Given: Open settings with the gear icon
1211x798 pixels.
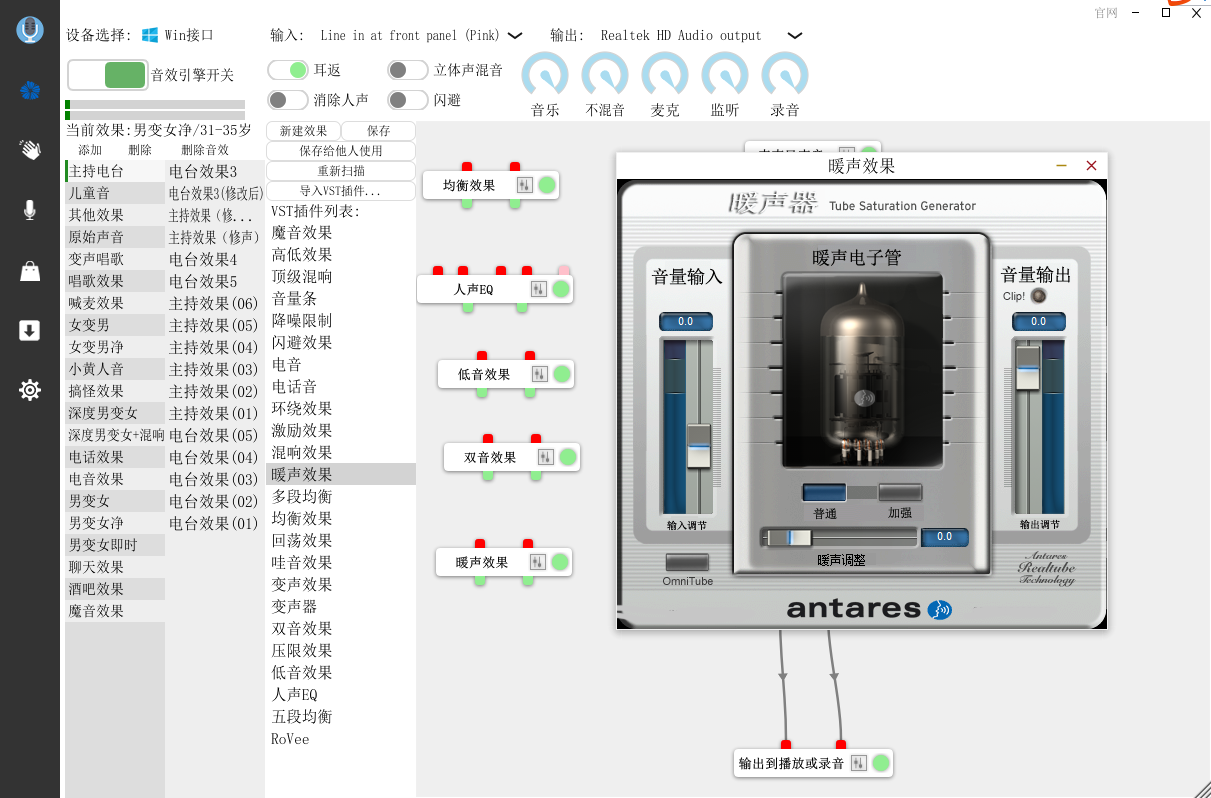Looking at the screenshot, I should click(30, 390).
